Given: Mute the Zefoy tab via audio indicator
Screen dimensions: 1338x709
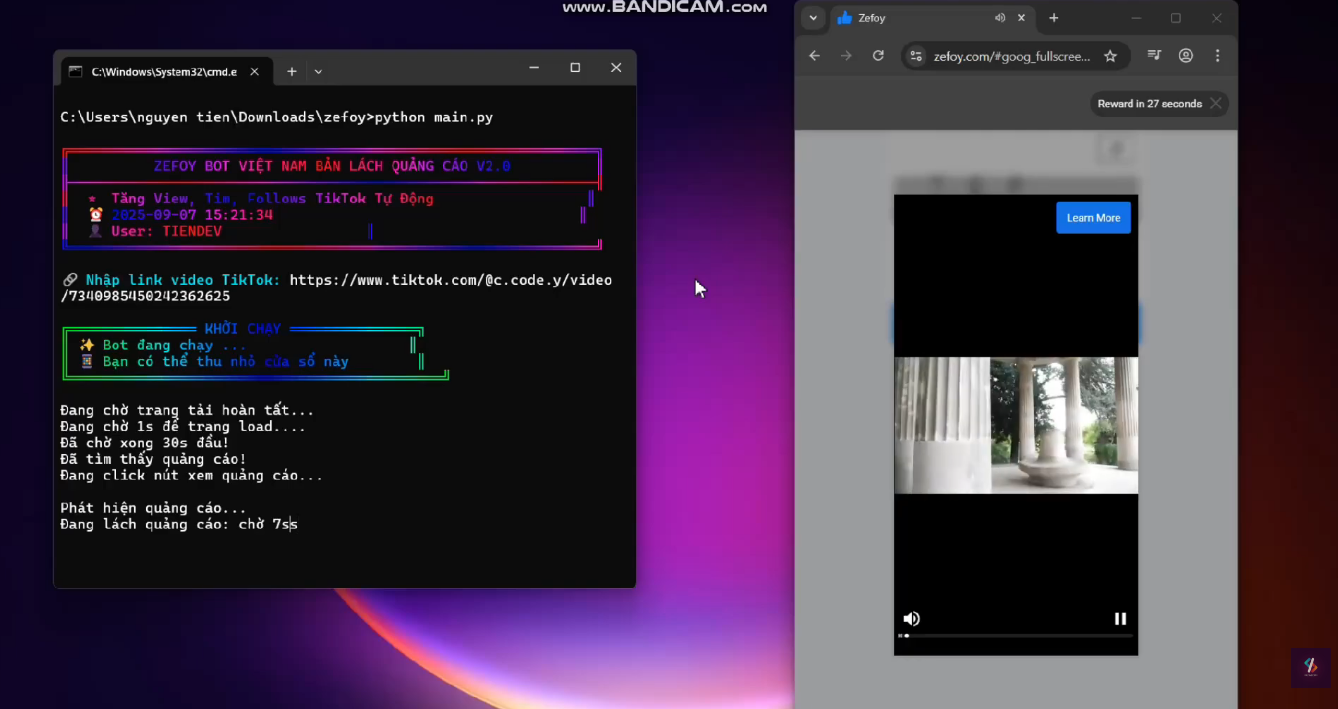Looking at the screenshot, I should (x=1000, y=18).
